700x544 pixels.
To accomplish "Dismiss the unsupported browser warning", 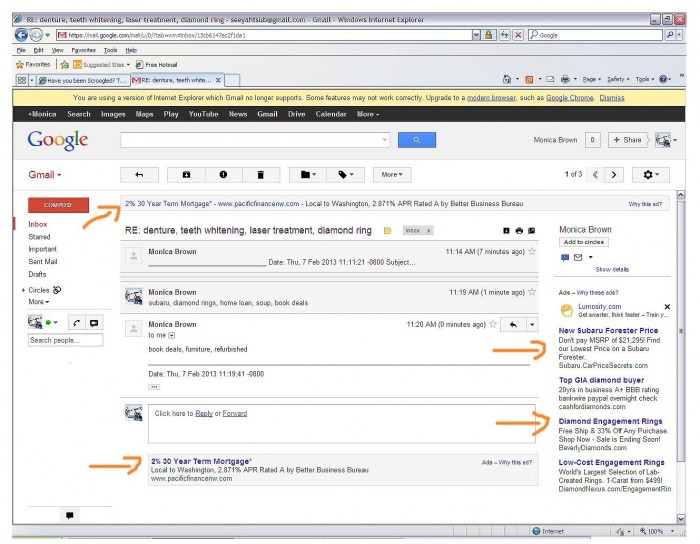I will pyautogui.click(x=612, y=98).
